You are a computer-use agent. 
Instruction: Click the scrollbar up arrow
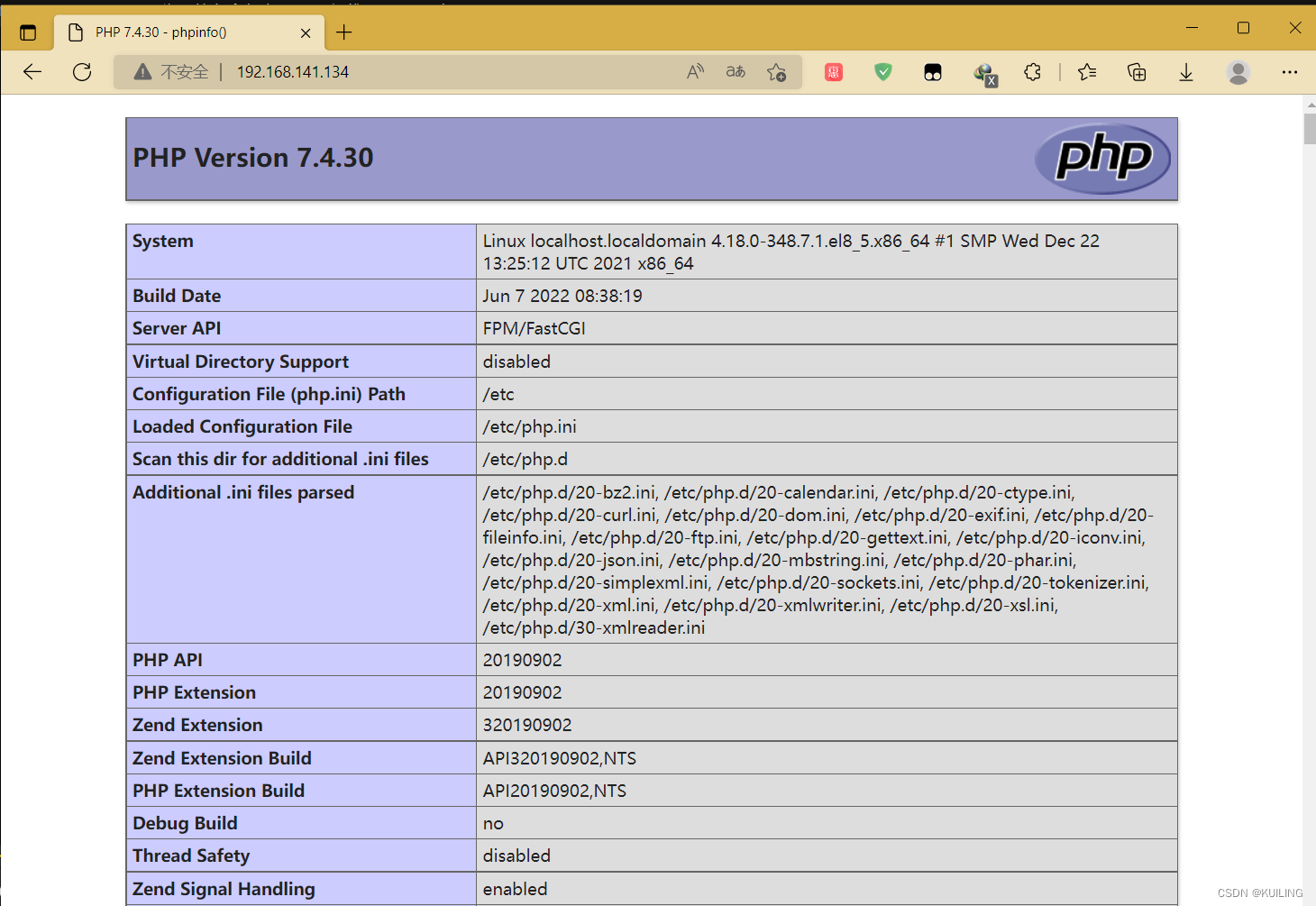click(1310, 105)
